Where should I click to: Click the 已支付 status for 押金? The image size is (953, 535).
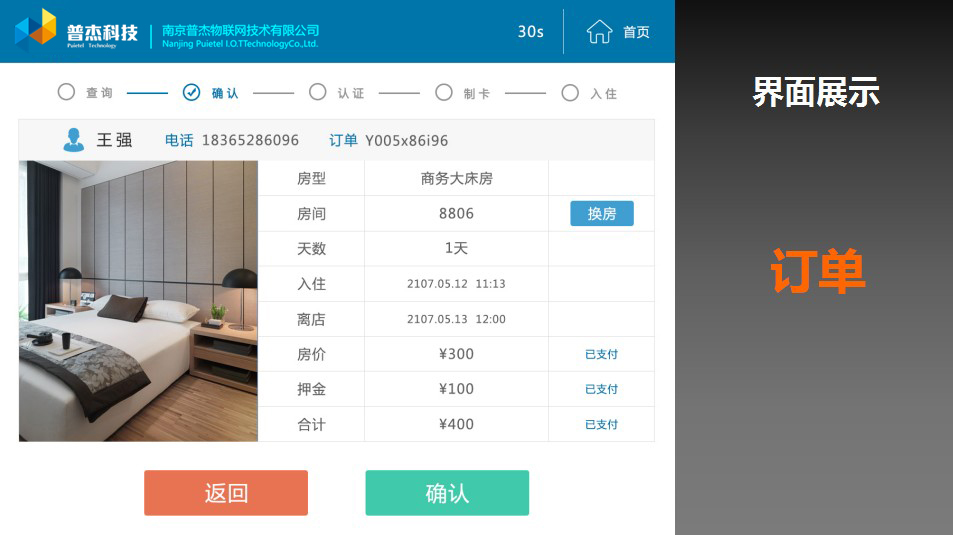tap(601, 389)
